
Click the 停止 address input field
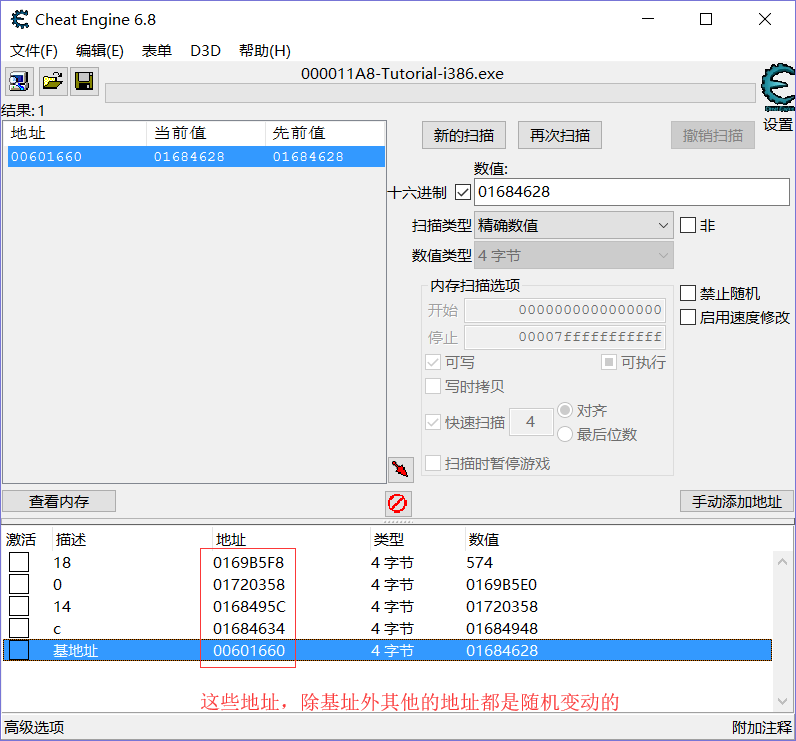pos(565,337)
